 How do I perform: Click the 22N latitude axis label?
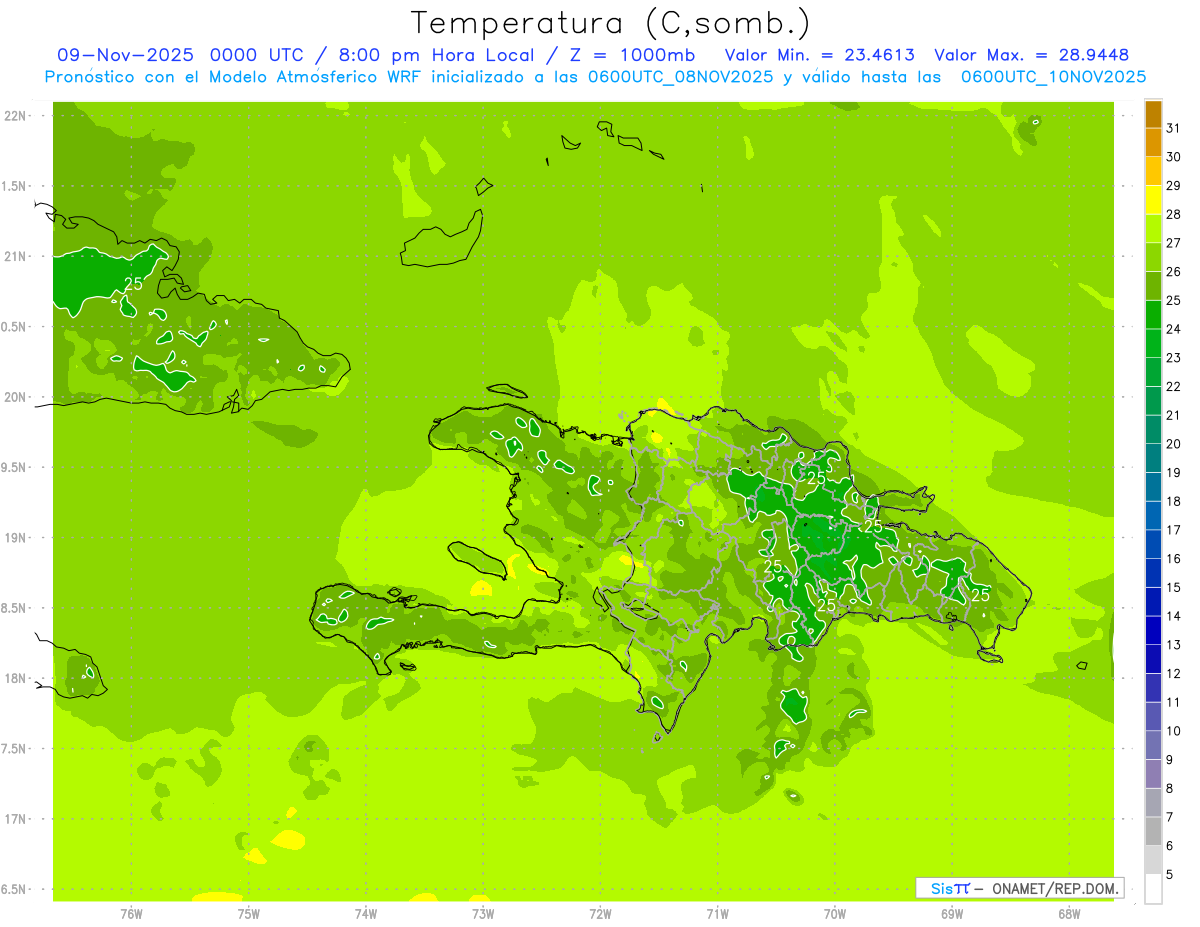tap(15, 116)
